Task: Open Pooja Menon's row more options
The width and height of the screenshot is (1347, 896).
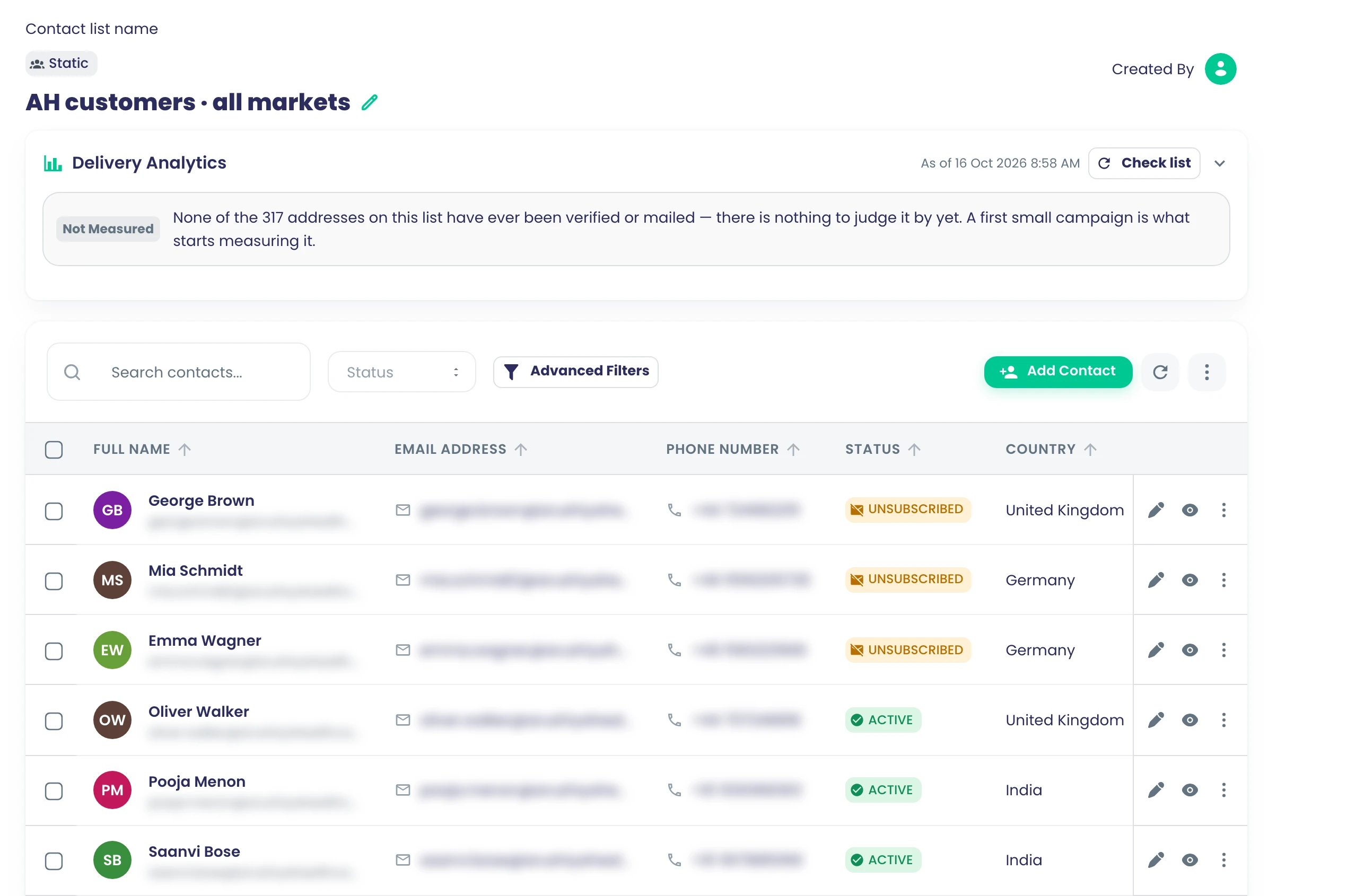Action: [x=1223, y=790]
